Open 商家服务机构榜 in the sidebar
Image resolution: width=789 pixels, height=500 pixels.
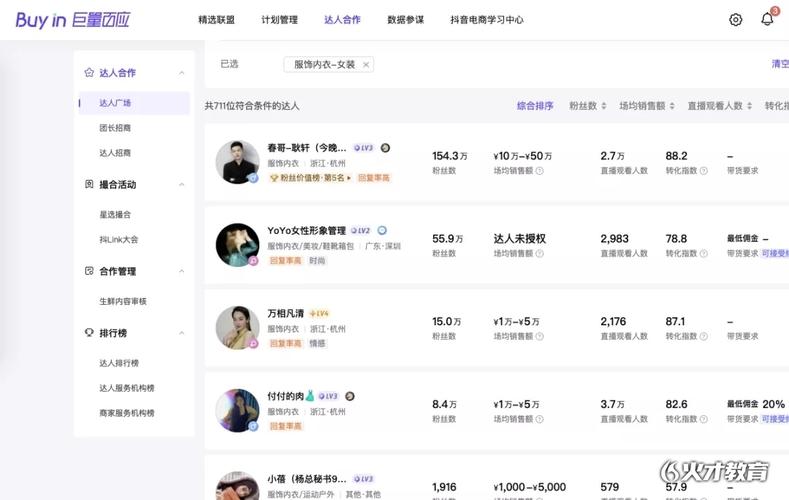127,413
